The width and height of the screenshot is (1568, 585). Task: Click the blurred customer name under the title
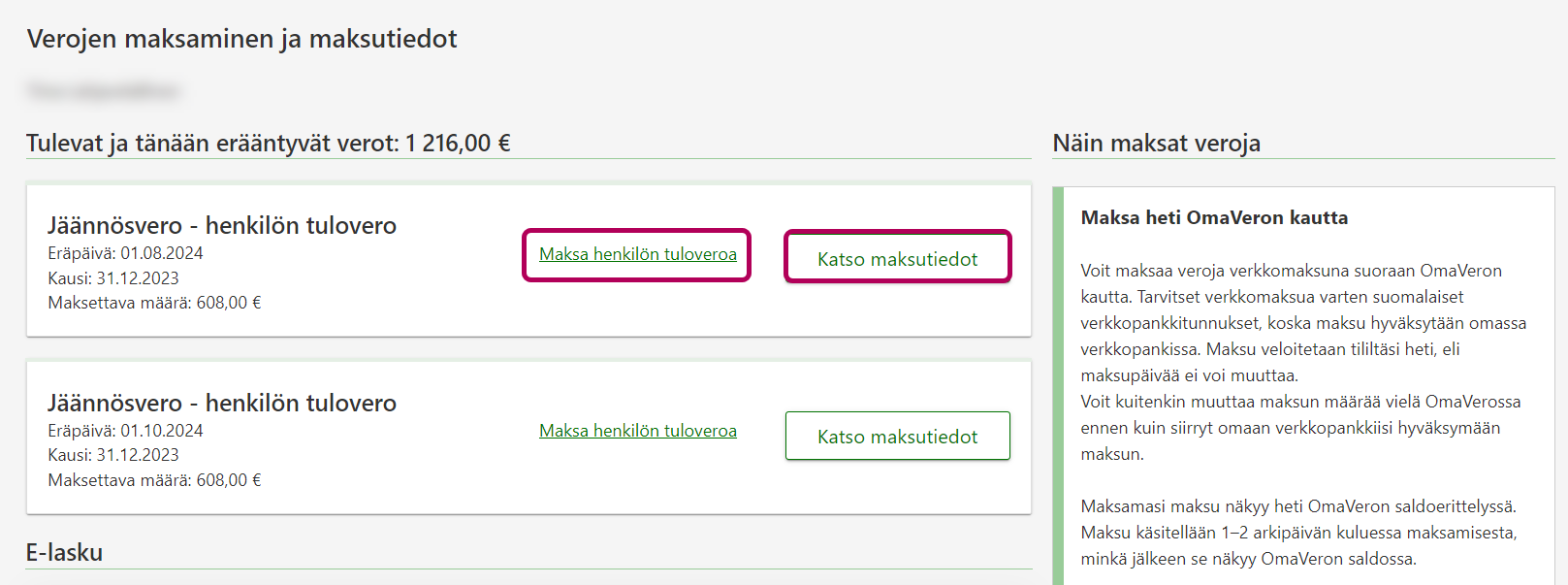pyautogui.click(x=103, y=91)
